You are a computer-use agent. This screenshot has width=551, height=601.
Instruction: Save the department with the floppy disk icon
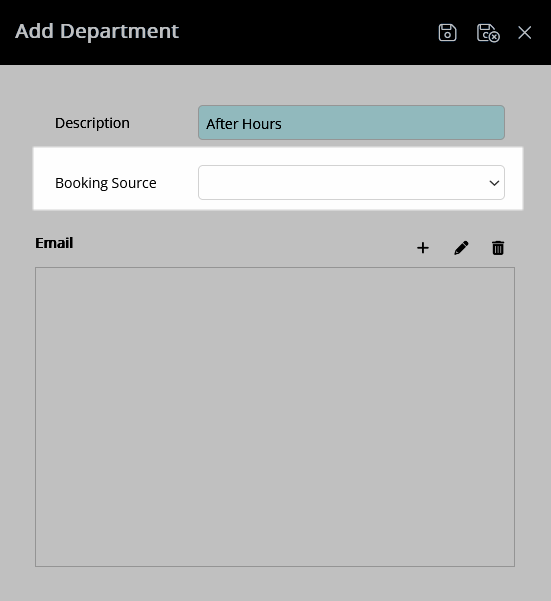click(447, 32)
